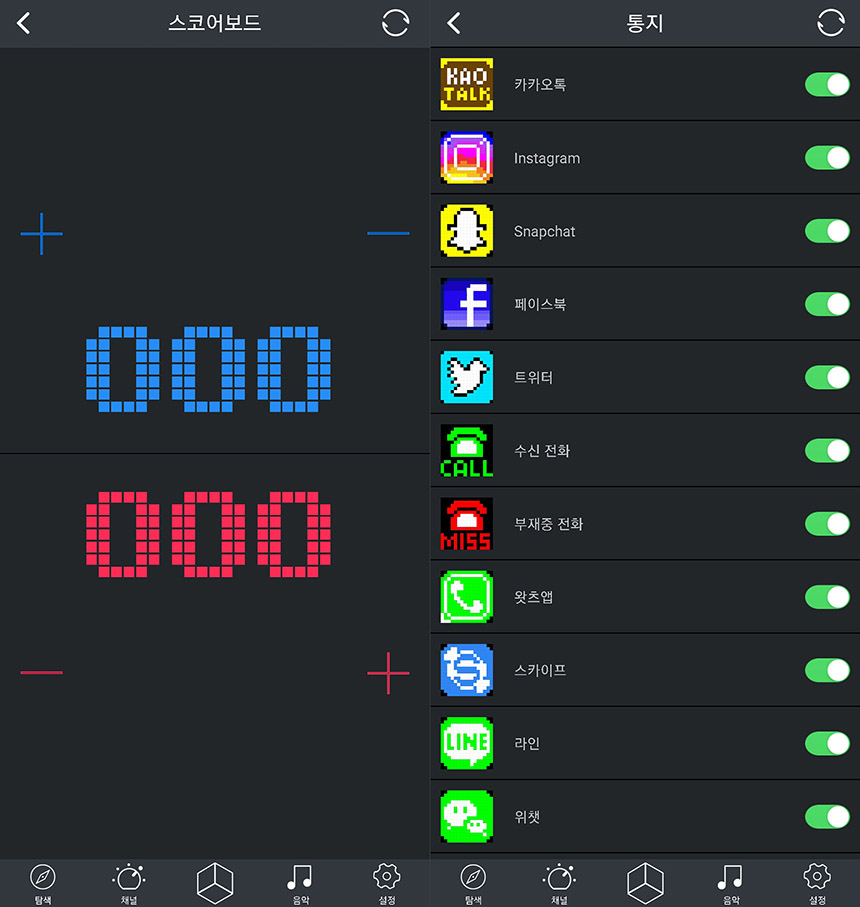Toggle 수신 전화 alerts
The image size is (860, 907).
pyautogui.click(x=827, y=451)
